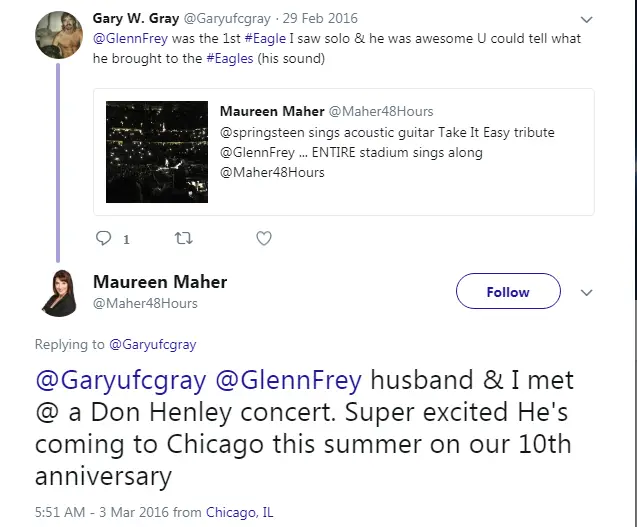Click the 29 Feb 2016 timestamp
Screen dimensions: 637x527
320,18
